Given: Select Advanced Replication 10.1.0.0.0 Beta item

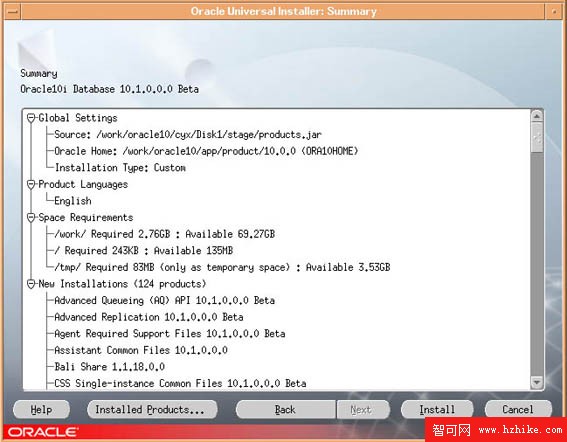Looking at the screenshot, I should coord(149,317).
